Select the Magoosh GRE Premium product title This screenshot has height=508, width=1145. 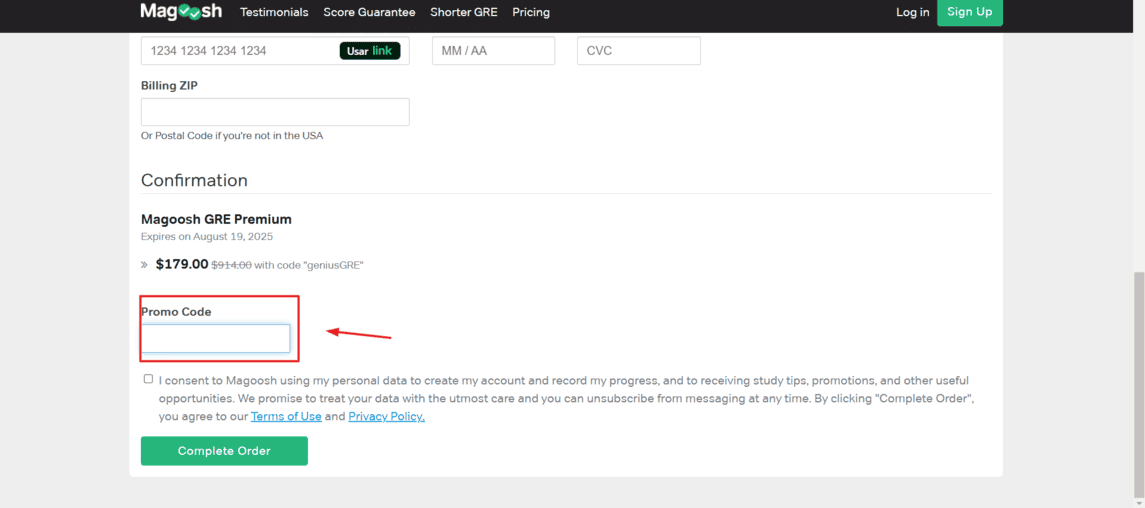[x=216, y=219]
